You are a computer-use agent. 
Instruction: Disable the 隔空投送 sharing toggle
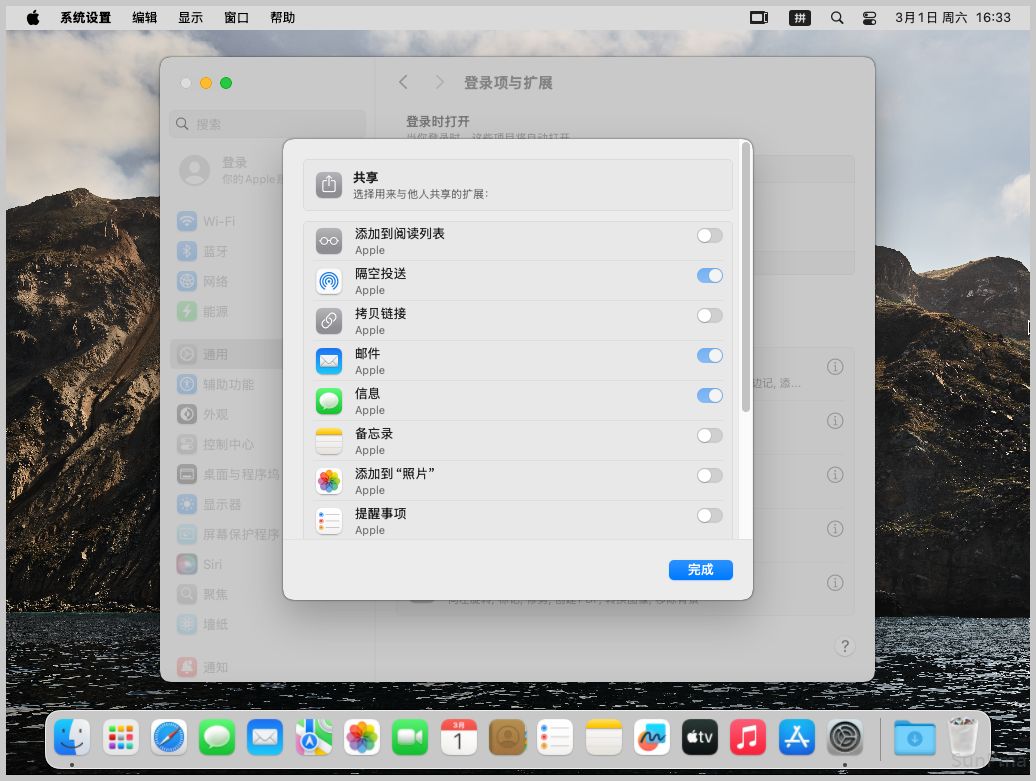(709, 276)
